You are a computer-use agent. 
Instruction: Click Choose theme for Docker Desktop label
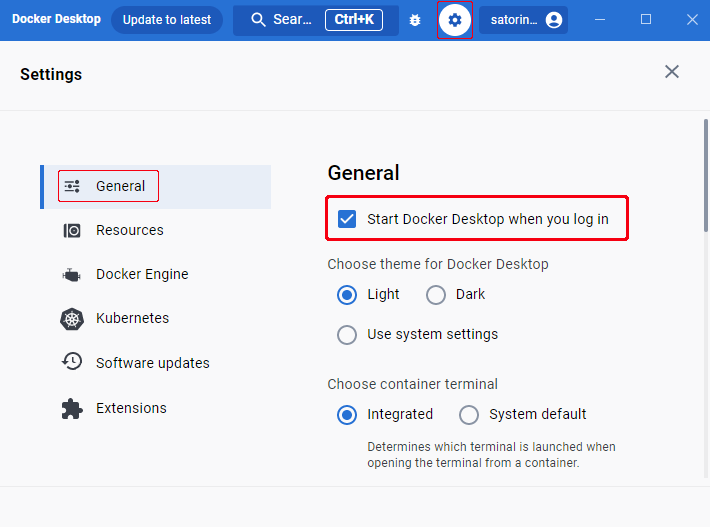pyautogui.click(x=438, y=264)
